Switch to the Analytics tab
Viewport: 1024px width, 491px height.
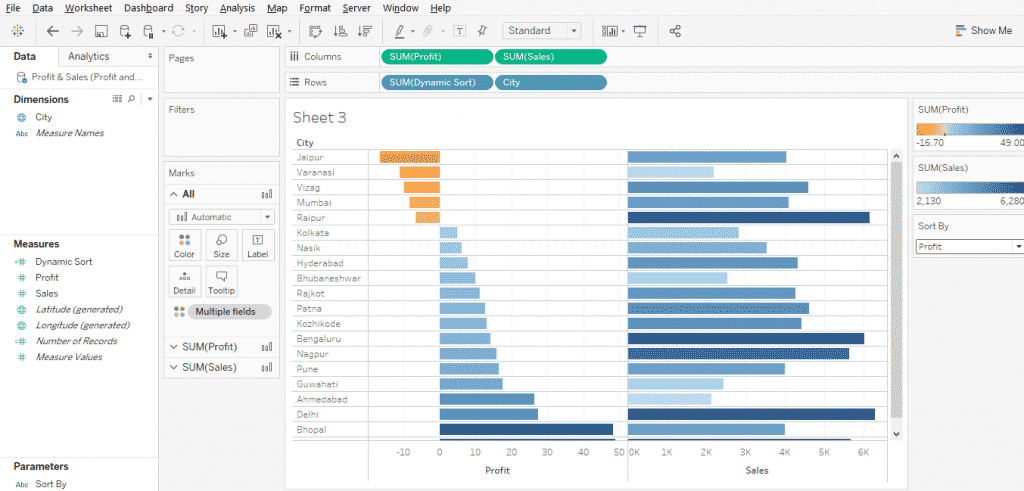[x=89, y=56]
